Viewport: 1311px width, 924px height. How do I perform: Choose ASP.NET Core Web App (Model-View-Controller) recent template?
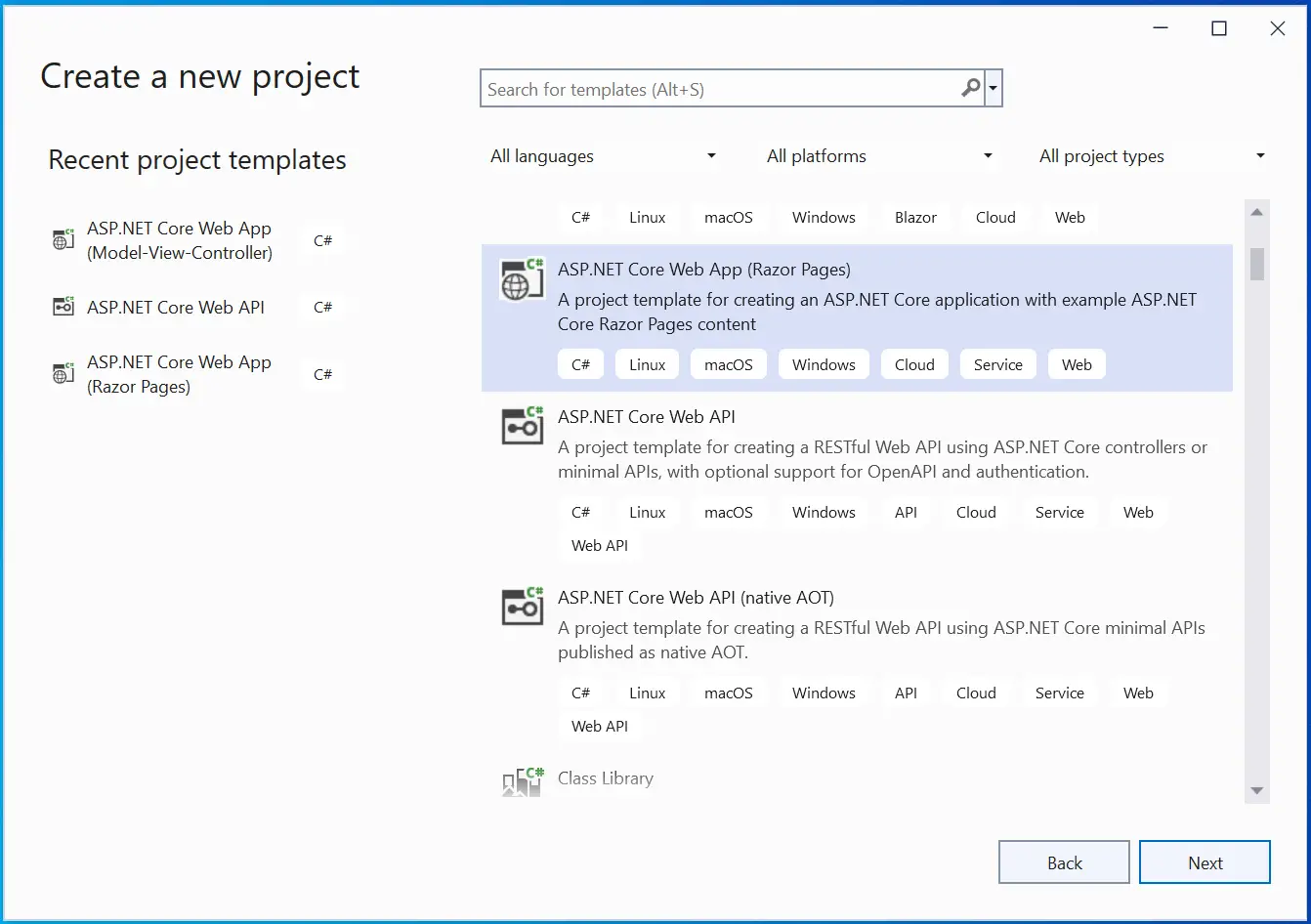coord(180,240)
